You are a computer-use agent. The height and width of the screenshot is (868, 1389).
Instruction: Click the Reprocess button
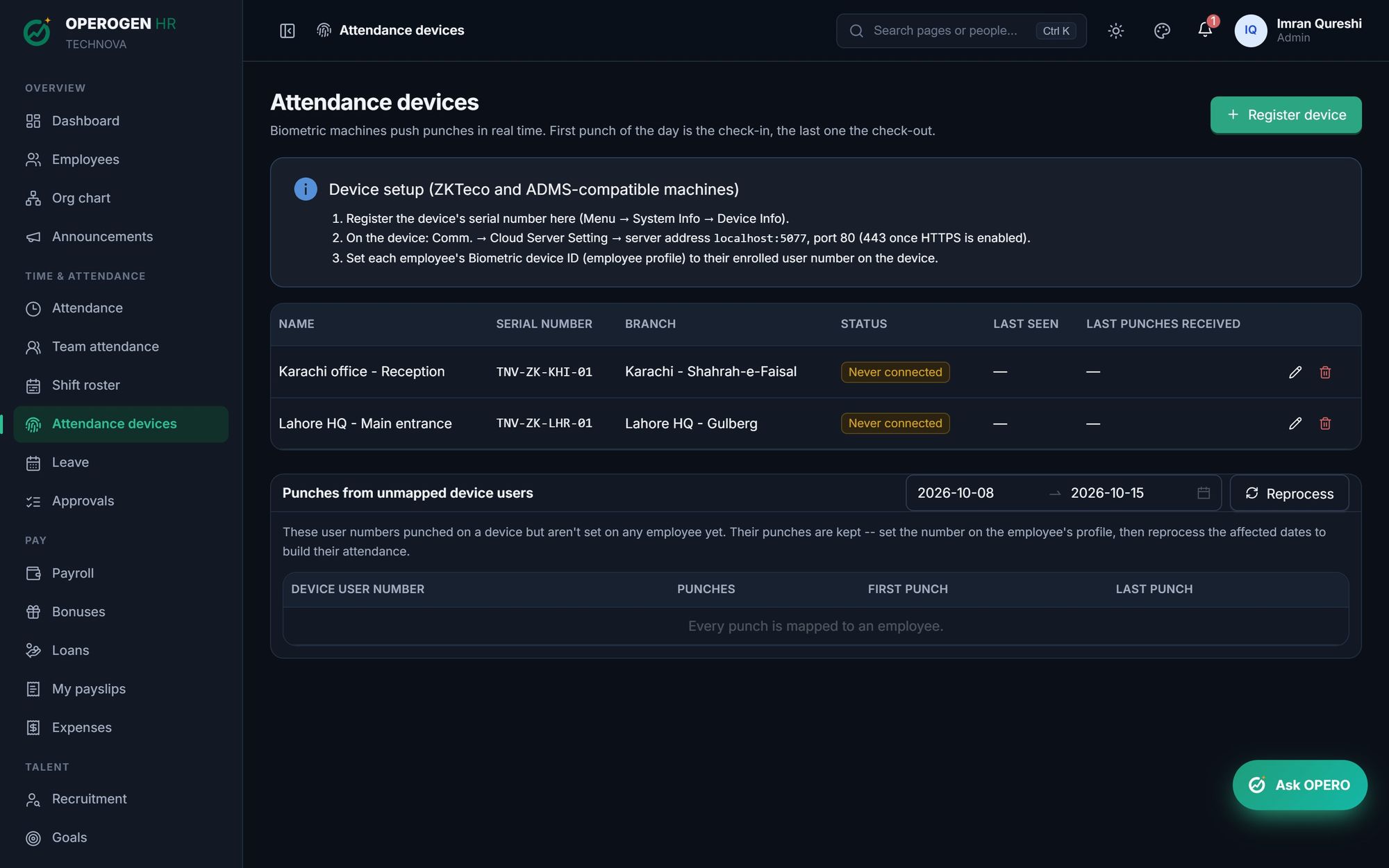coord(1289,493)
